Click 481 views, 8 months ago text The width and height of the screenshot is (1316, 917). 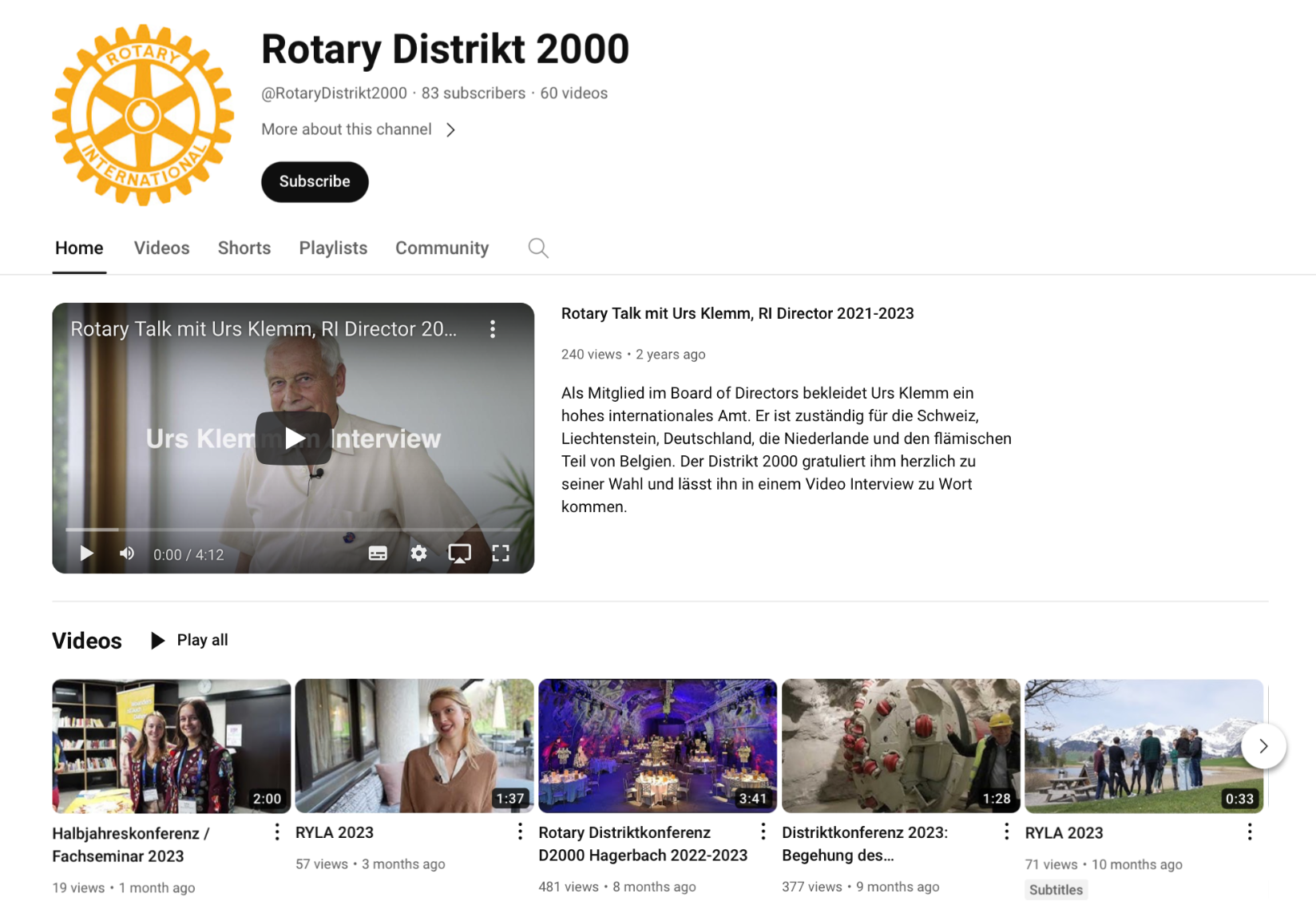click(617, 887)
